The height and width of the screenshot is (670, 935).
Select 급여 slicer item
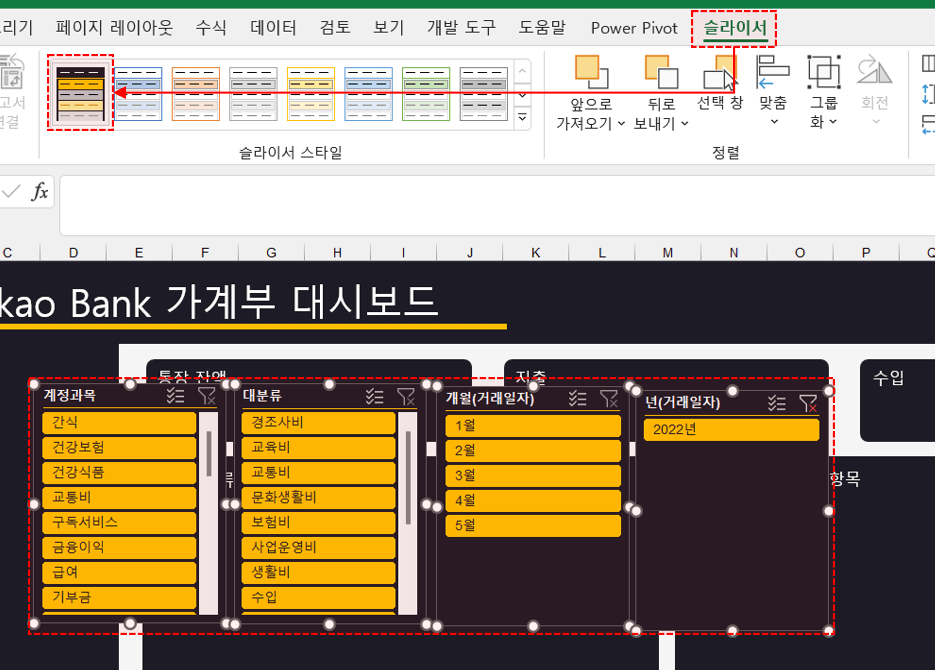(119, 573)
